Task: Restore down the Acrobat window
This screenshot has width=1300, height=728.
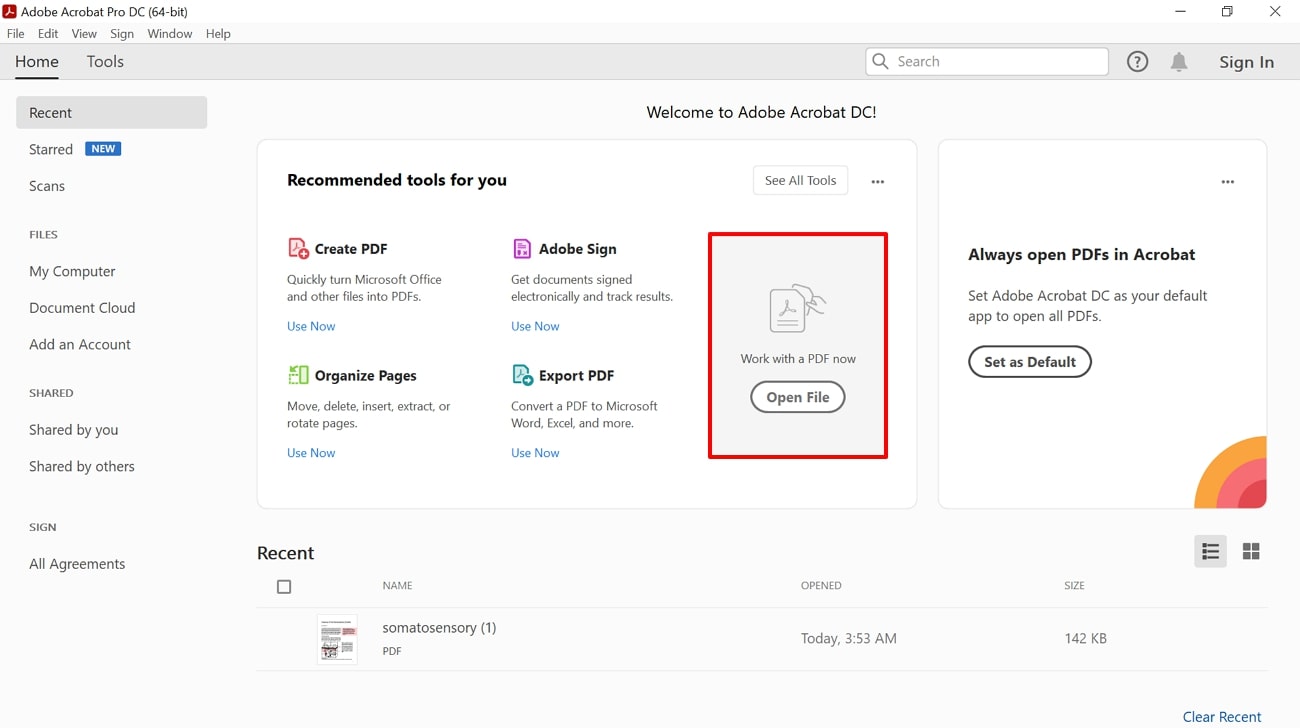Action: click(1227, 12)
